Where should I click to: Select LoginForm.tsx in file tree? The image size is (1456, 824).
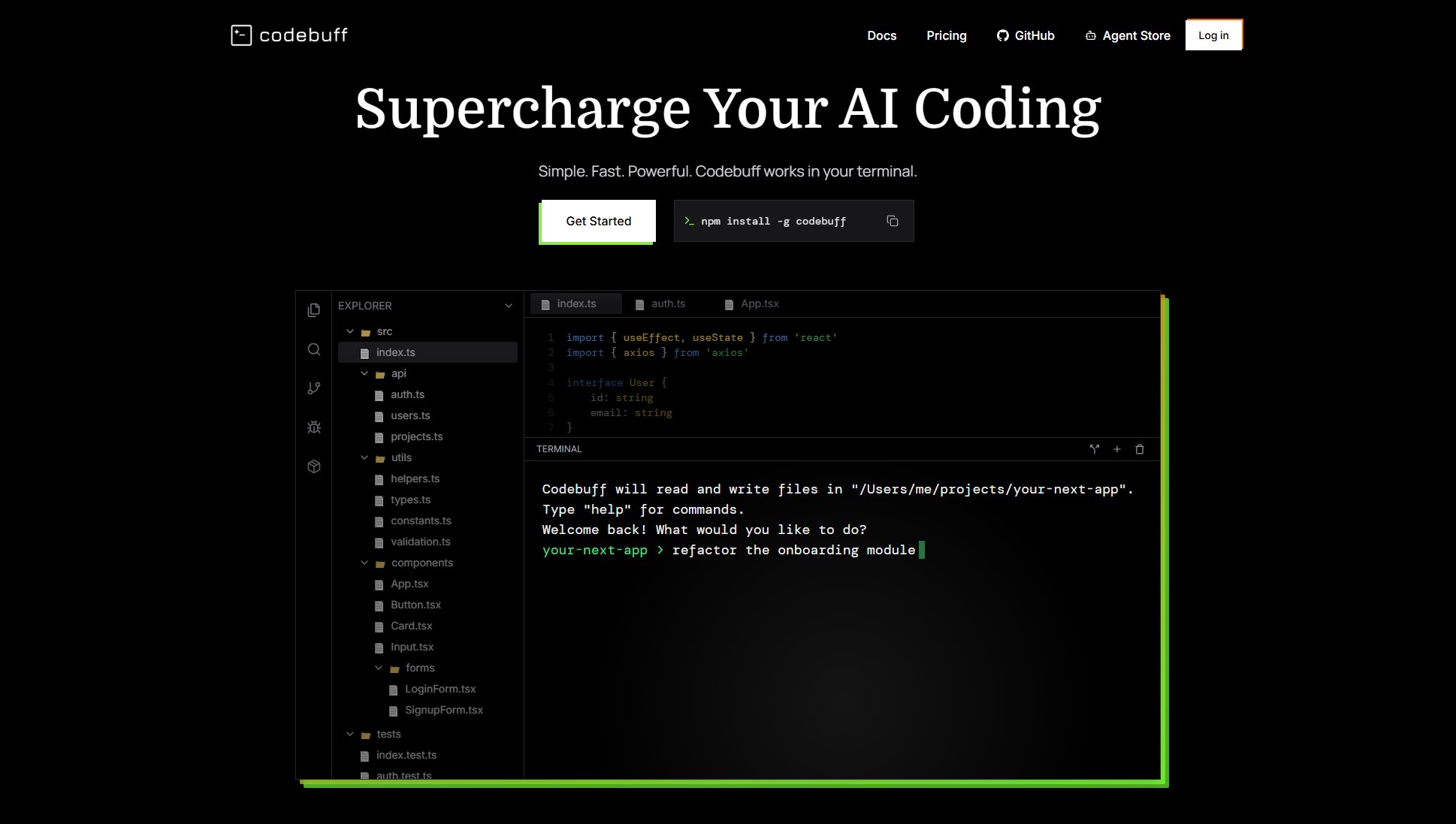coord(440,689)
